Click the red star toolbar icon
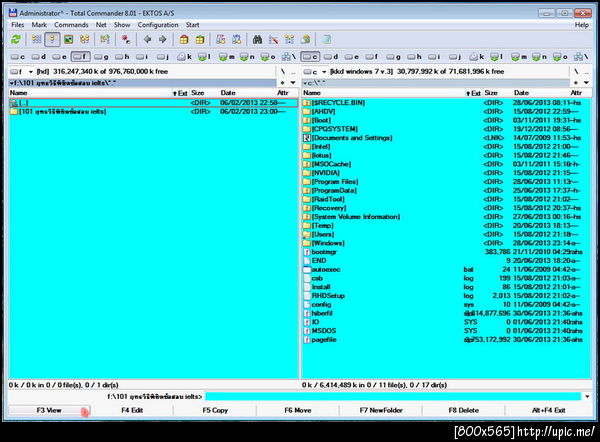The image size is (600, 442). tap(126, 39)
